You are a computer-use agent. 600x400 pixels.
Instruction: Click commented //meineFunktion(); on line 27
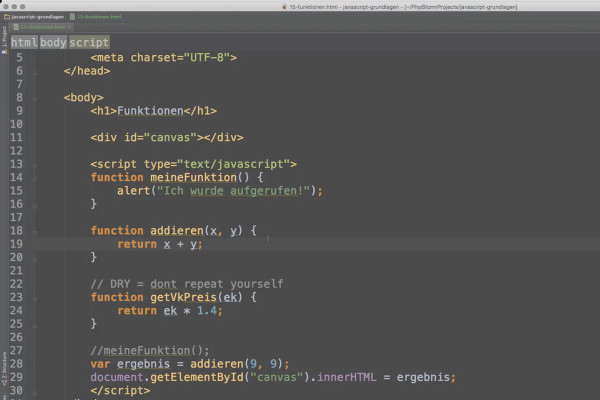(x=150, y=351)
